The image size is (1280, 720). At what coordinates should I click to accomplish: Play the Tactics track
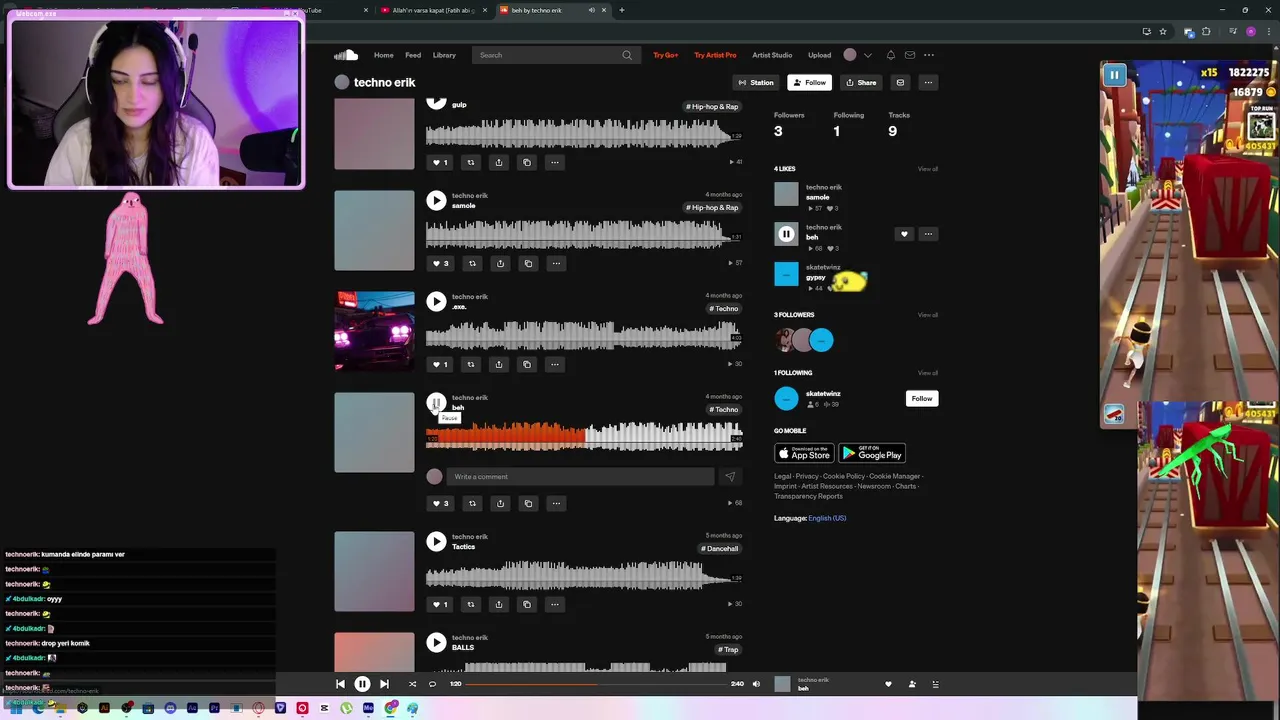(436, 541)
